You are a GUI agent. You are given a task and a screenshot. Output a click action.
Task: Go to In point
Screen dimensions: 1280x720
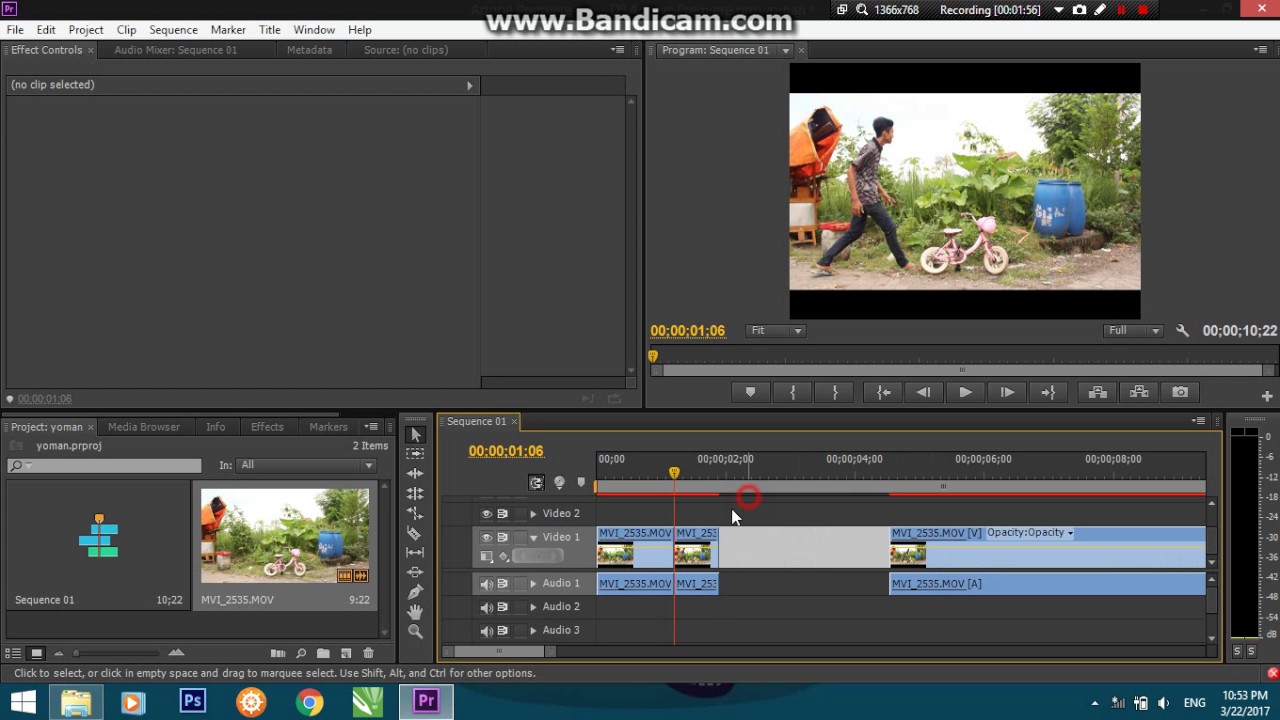point(884,393)
